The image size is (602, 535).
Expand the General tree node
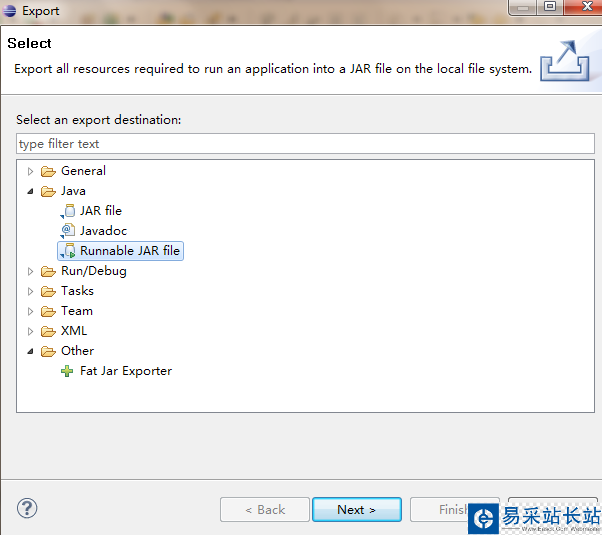pyautogui.click(x=30, y=171)
